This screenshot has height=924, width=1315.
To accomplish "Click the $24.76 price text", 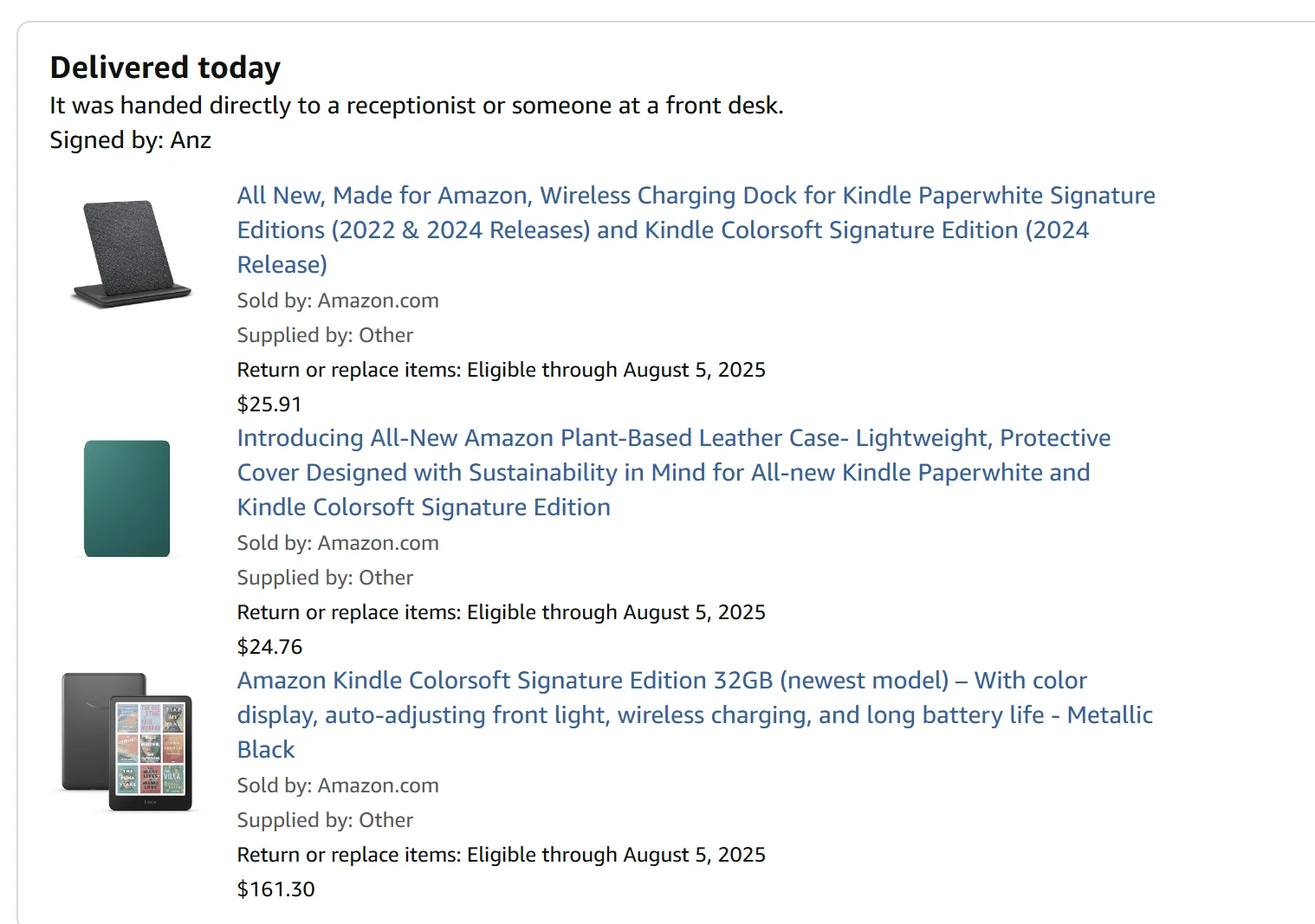I will [x=270, y=647].
